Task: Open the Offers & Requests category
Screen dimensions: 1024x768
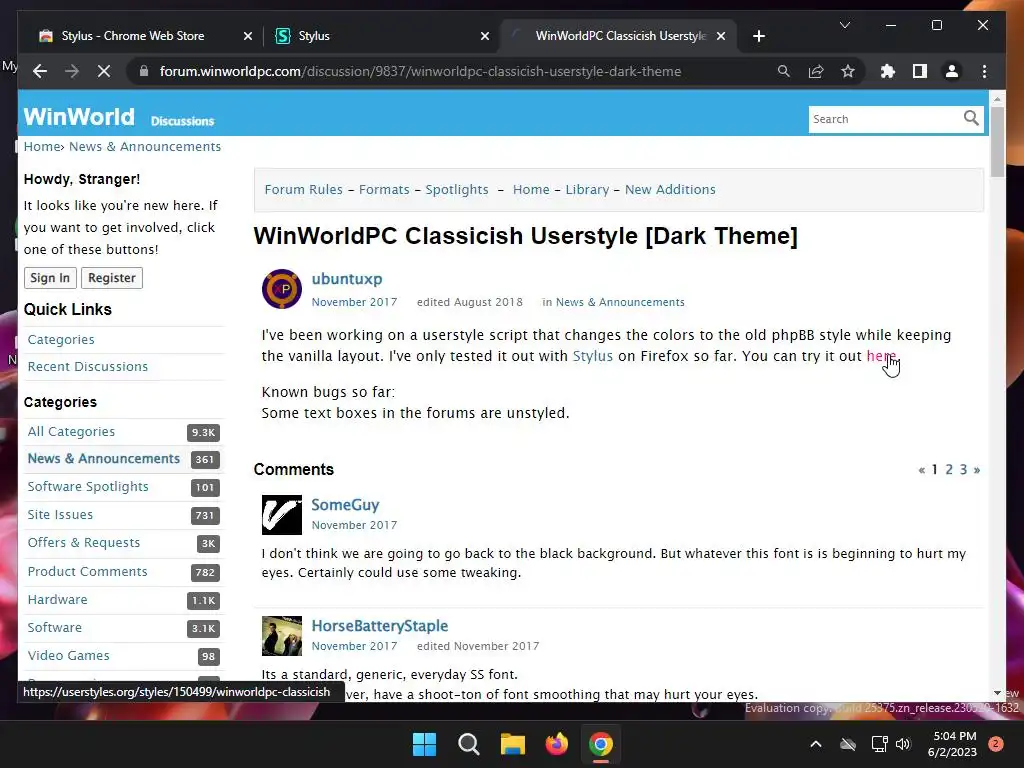Action: [84, 543]
